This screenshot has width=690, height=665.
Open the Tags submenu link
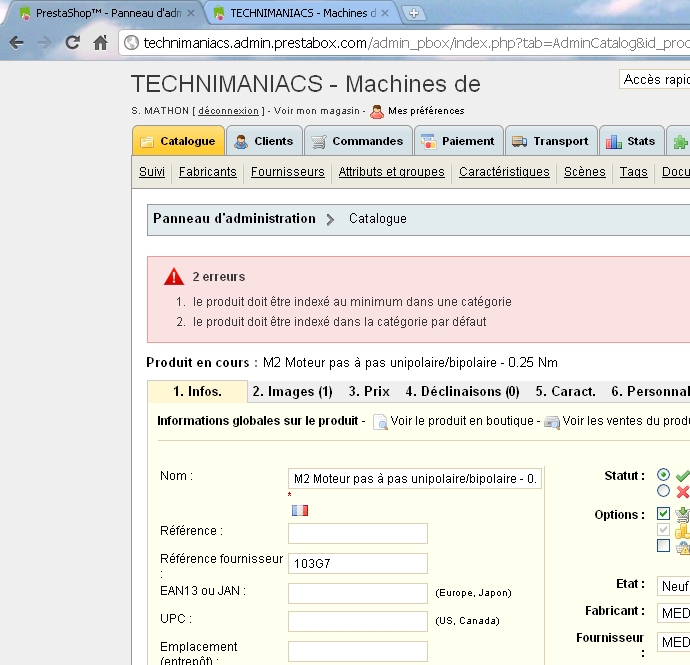click(x=634, y=172)
